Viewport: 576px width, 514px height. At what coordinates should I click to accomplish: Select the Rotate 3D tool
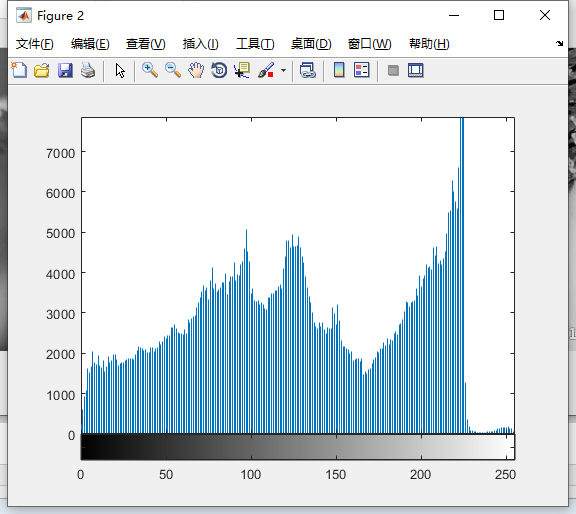pos(219,70)
